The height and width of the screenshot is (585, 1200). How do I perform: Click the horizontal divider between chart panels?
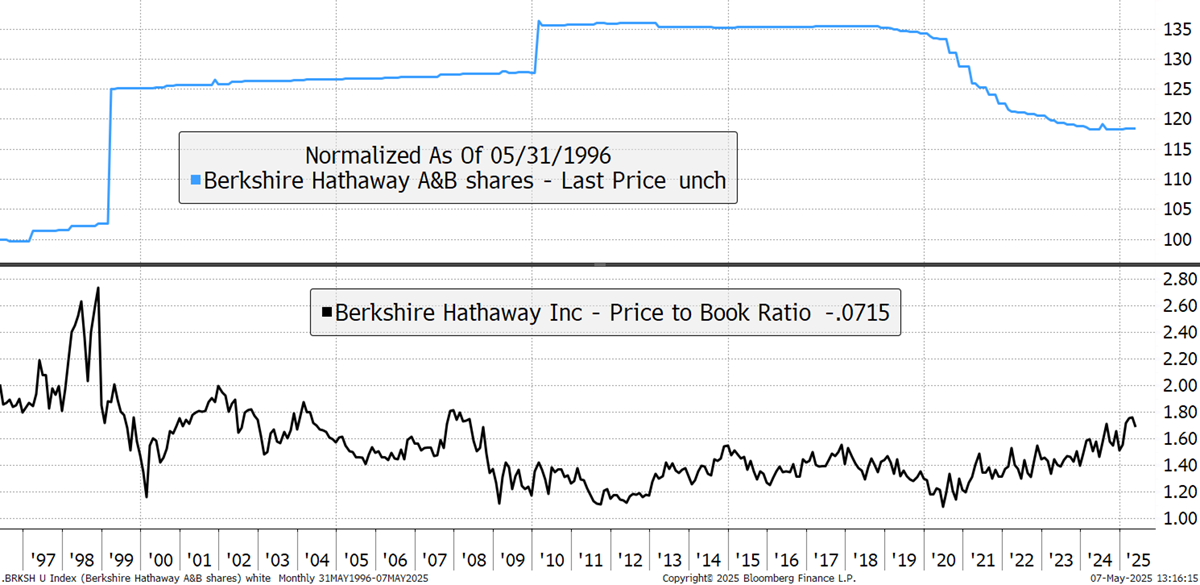[x=600, y=264]
